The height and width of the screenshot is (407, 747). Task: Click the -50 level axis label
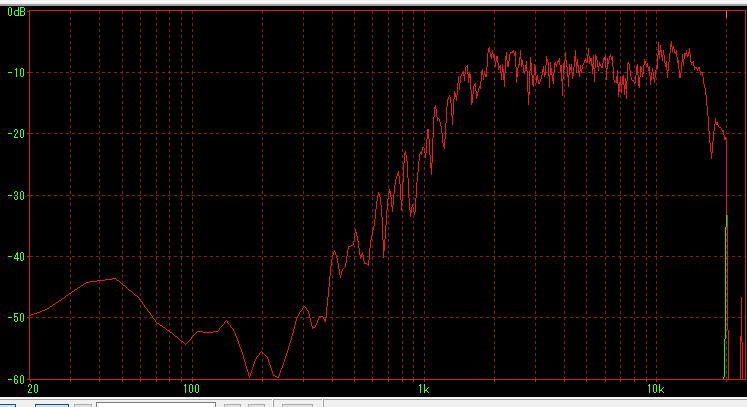tap(16, 318)
